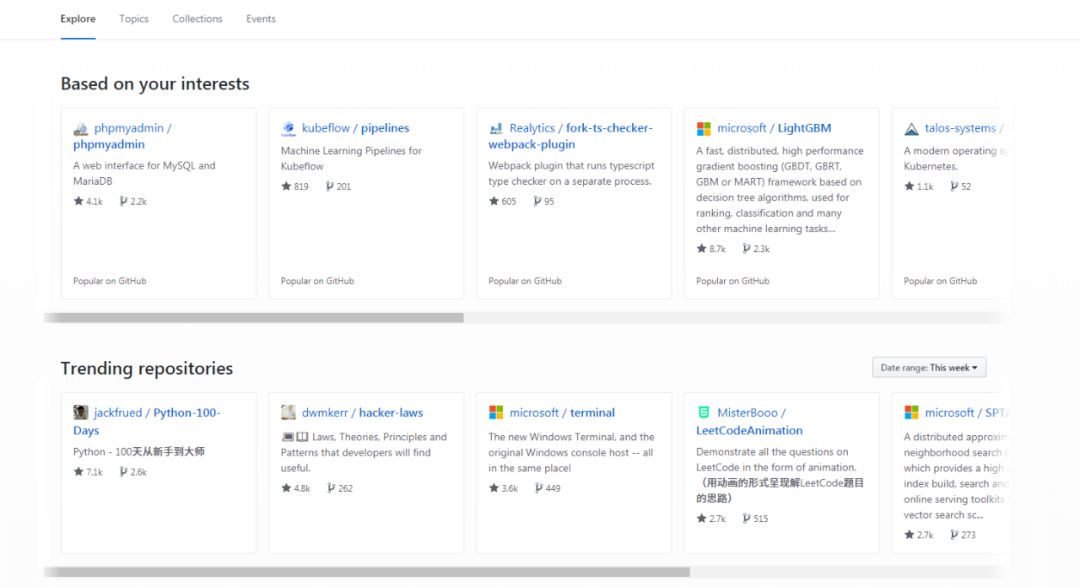1080x587 pixels.
Task: Click the star icon for terminal 3.6k
Action: 494,488
